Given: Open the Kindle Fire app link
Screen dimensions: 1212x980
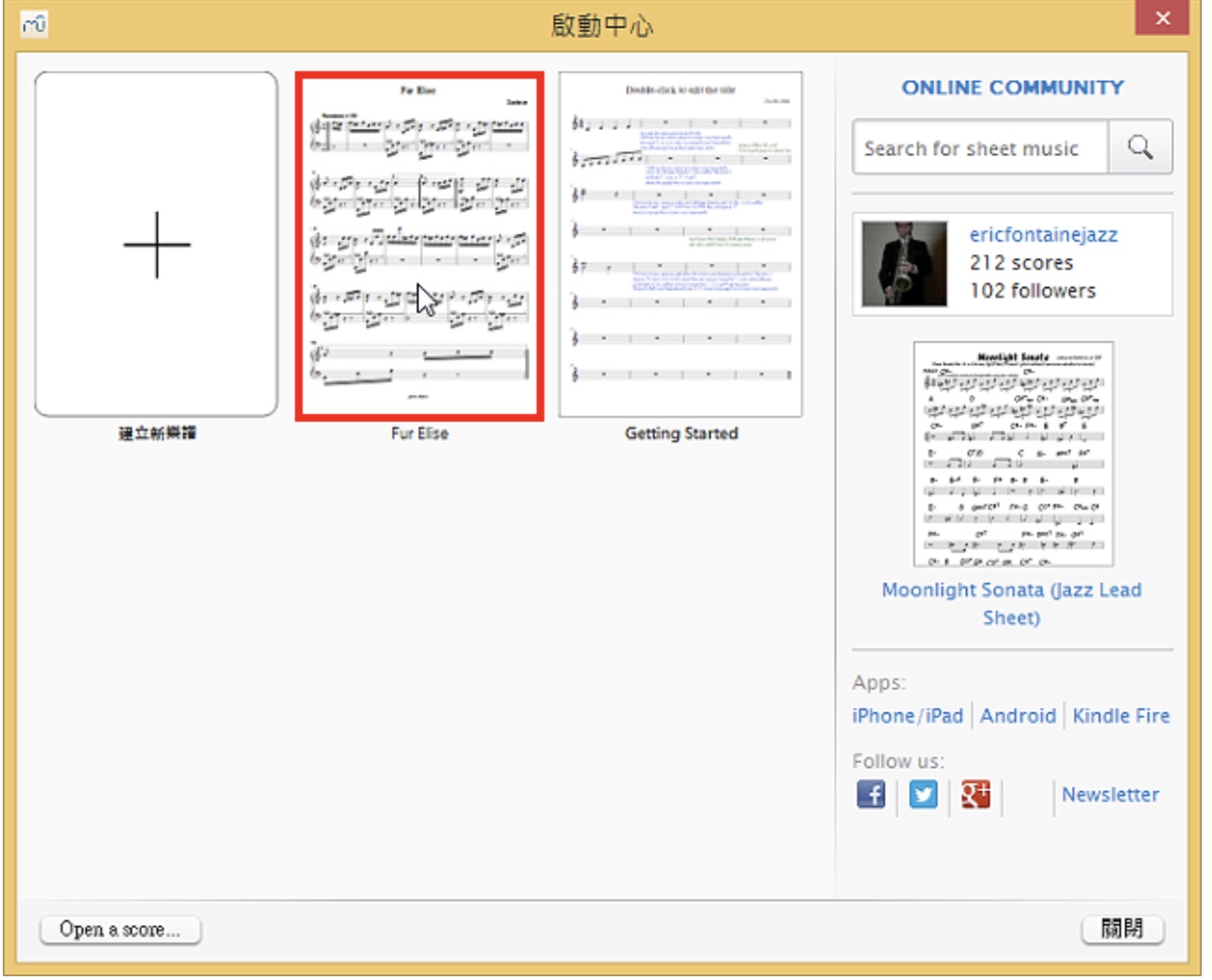Looking at the screenshot, I should (1121, 716).
